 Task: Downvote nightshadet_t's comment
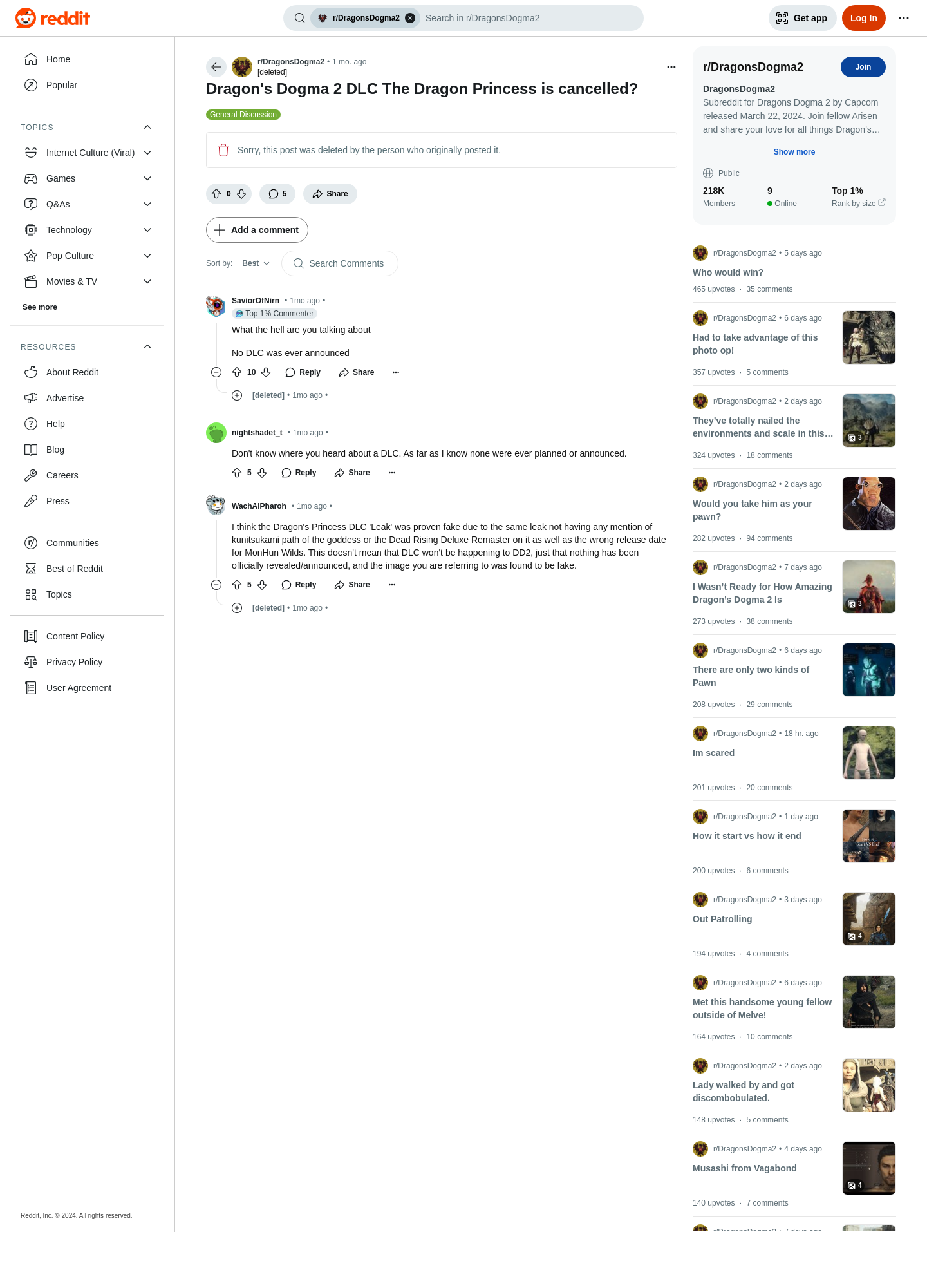262,473
